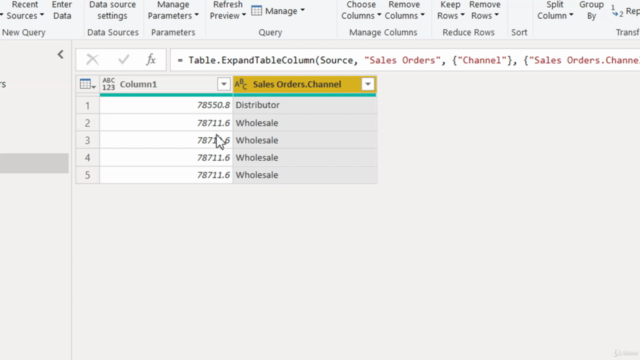The height and width of the screenshot is (360, 640).
Task: Open Choose Columns dropdown
Action: pos(361,11)
